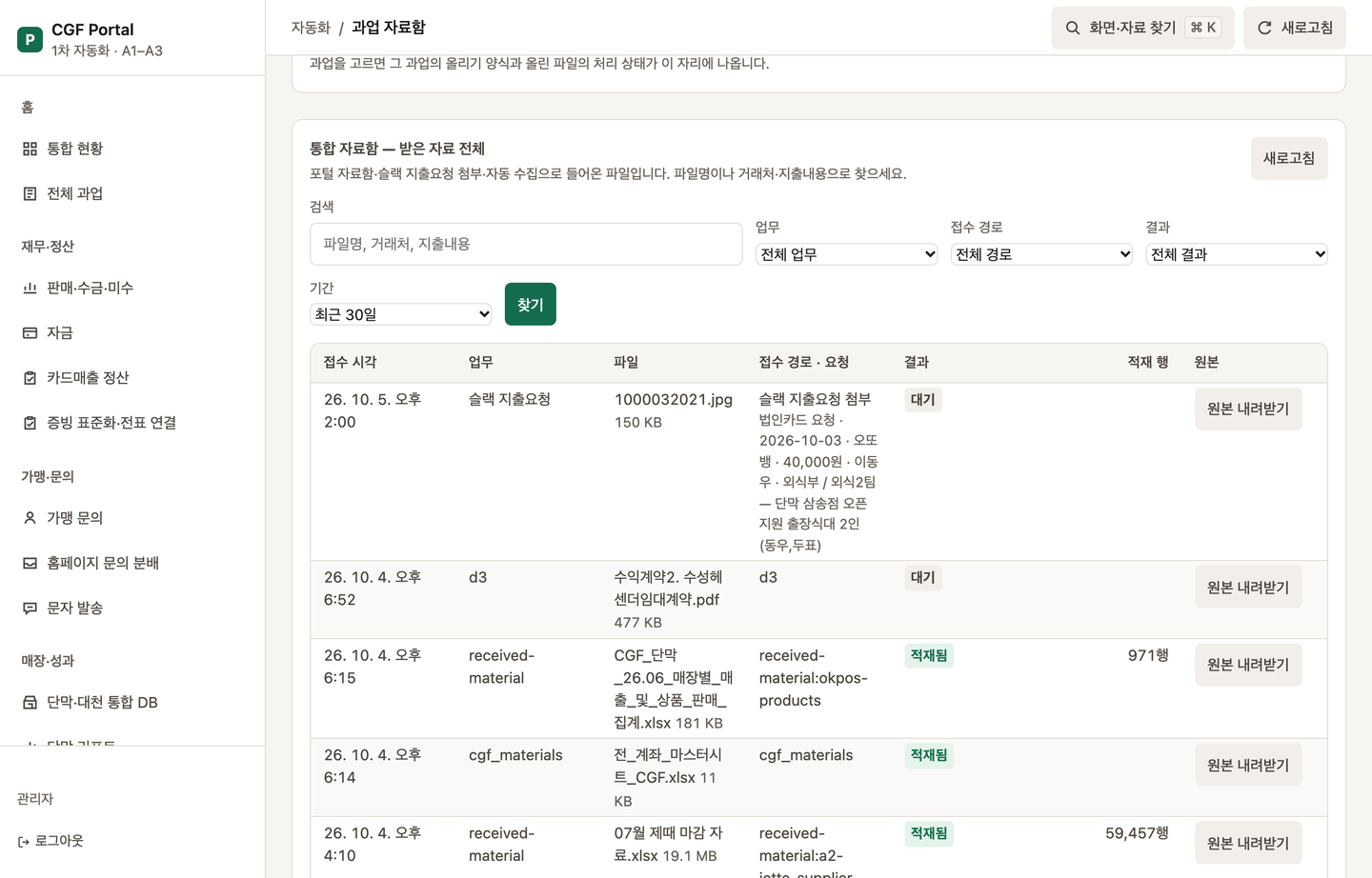Download original for 수익계약2. 수성헤센더임대계약.pdf row
Viewport: 1372px width, 878px height.
point(1248,588)
